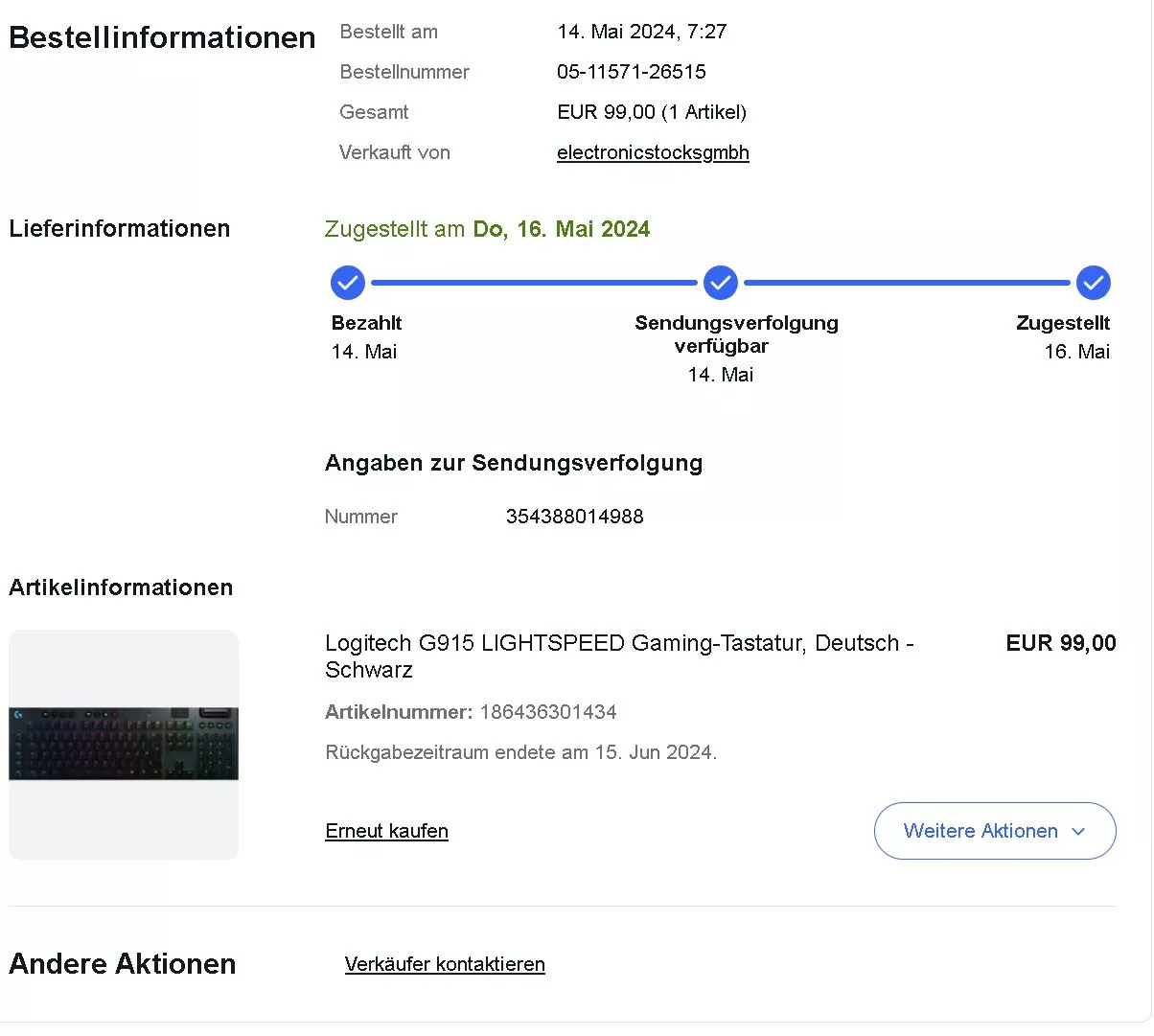Click the total EUR 99,00 (1 Artikel)

tap(652, 112)
